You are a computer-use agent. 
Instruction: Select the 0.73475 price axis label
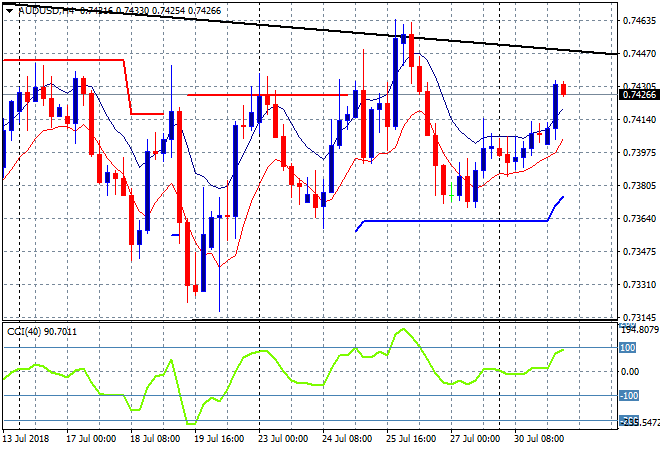(639, 252)
